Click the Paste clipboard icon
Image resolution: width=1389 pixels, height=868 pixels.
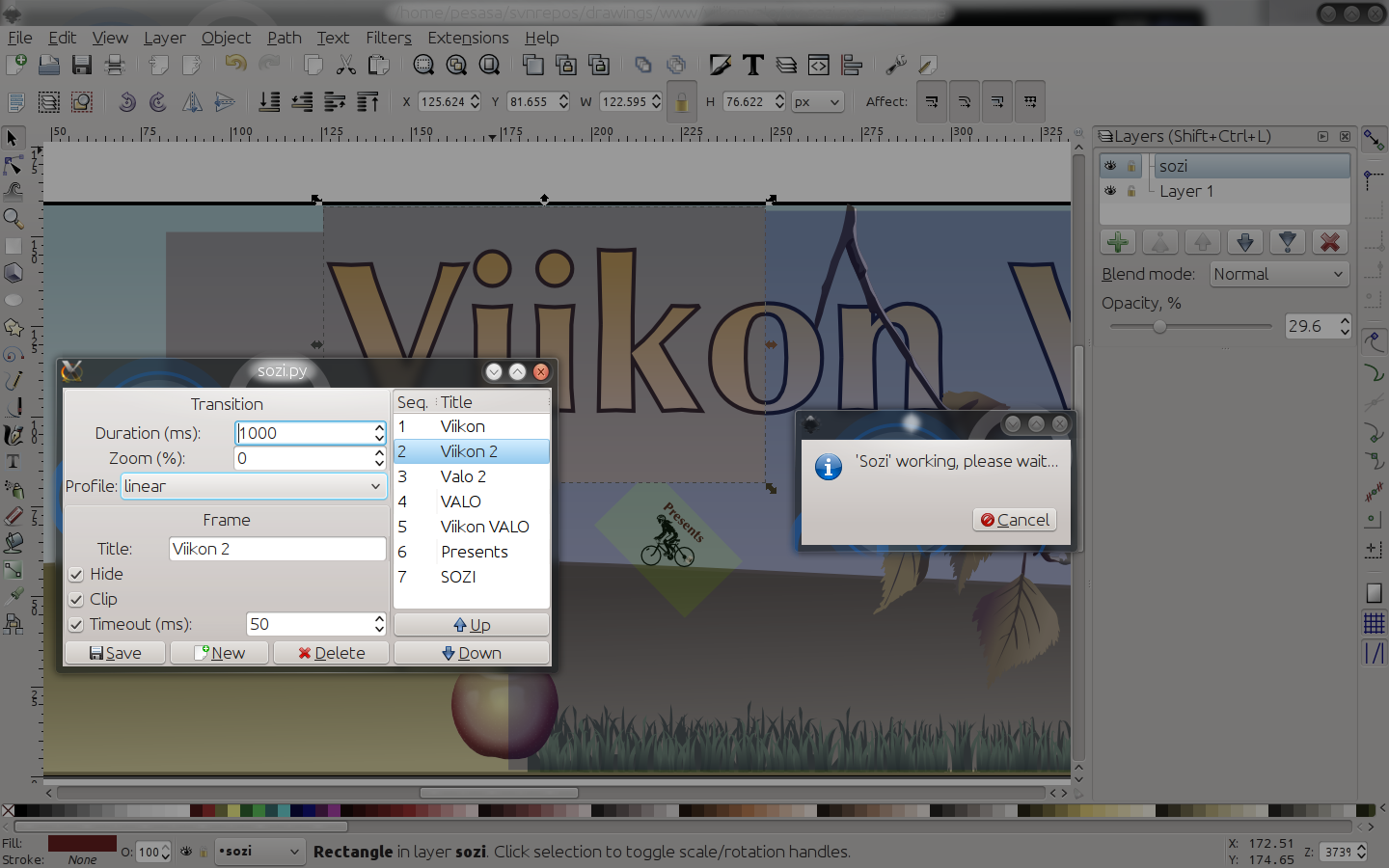click(378, 65)
